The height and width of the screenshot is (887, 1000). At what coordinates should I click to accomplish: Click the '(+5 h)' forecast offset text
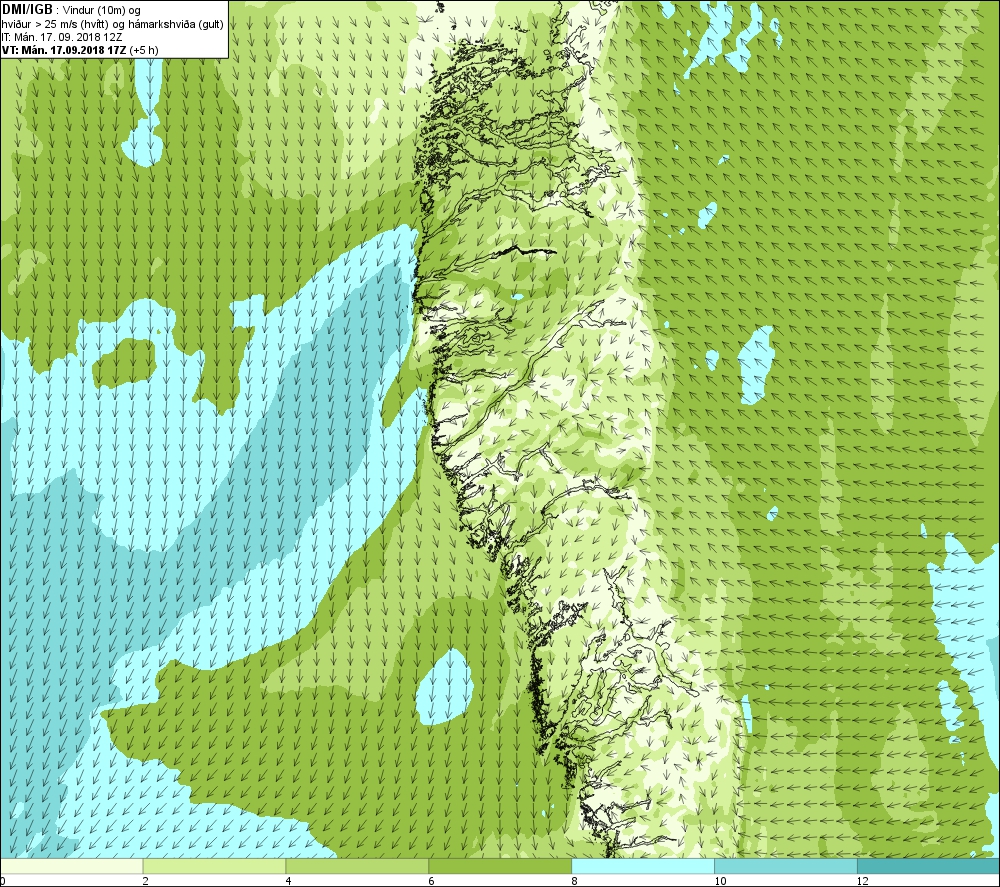(144, 50)
